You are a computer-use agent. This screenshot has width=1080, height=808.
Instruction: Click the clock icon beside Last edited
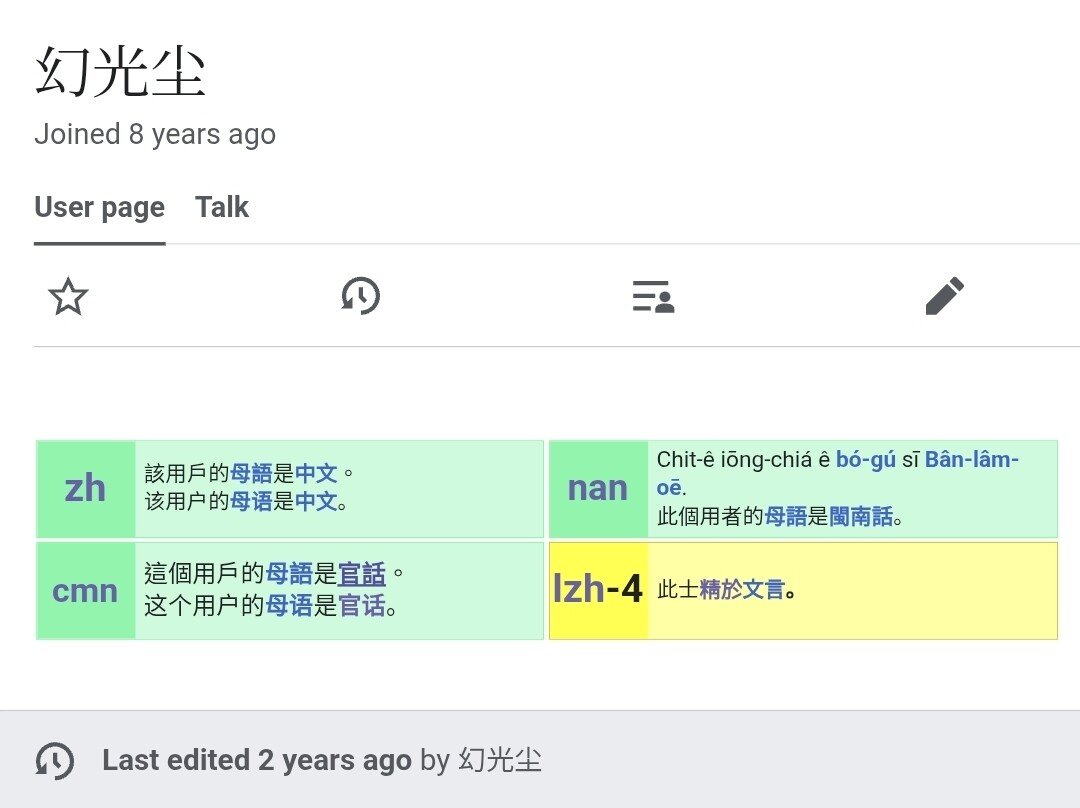(x=54, y=760)
